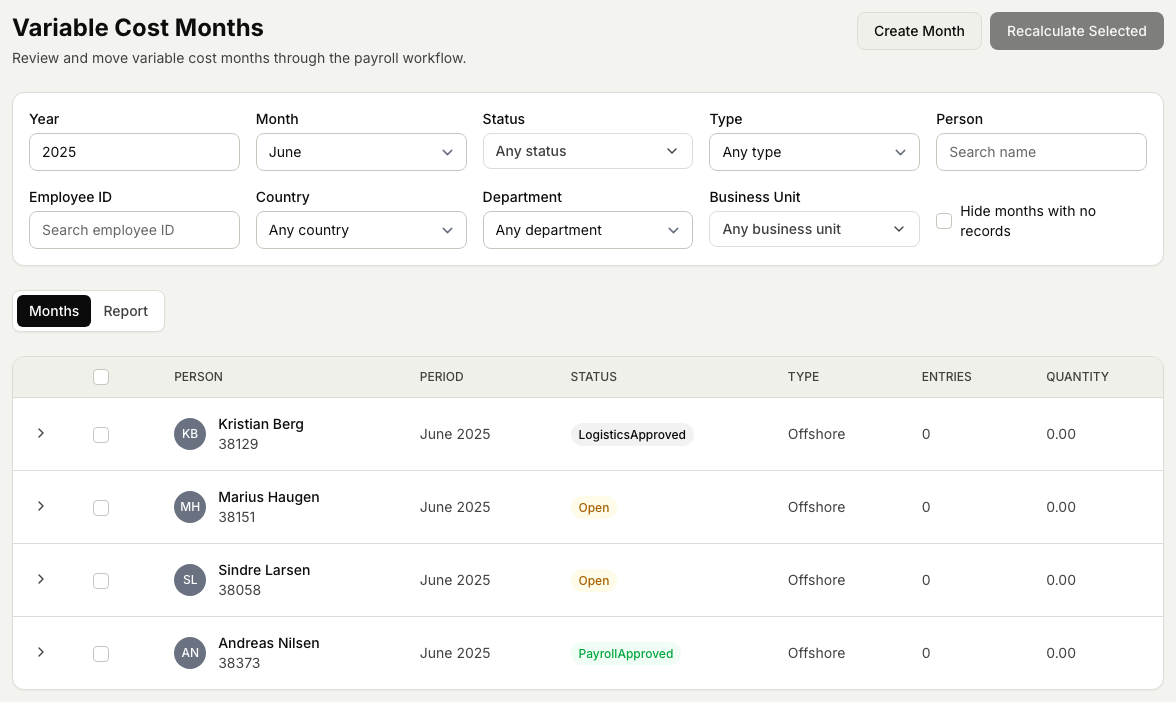Click the PERIOD column header

pos(441,377)
